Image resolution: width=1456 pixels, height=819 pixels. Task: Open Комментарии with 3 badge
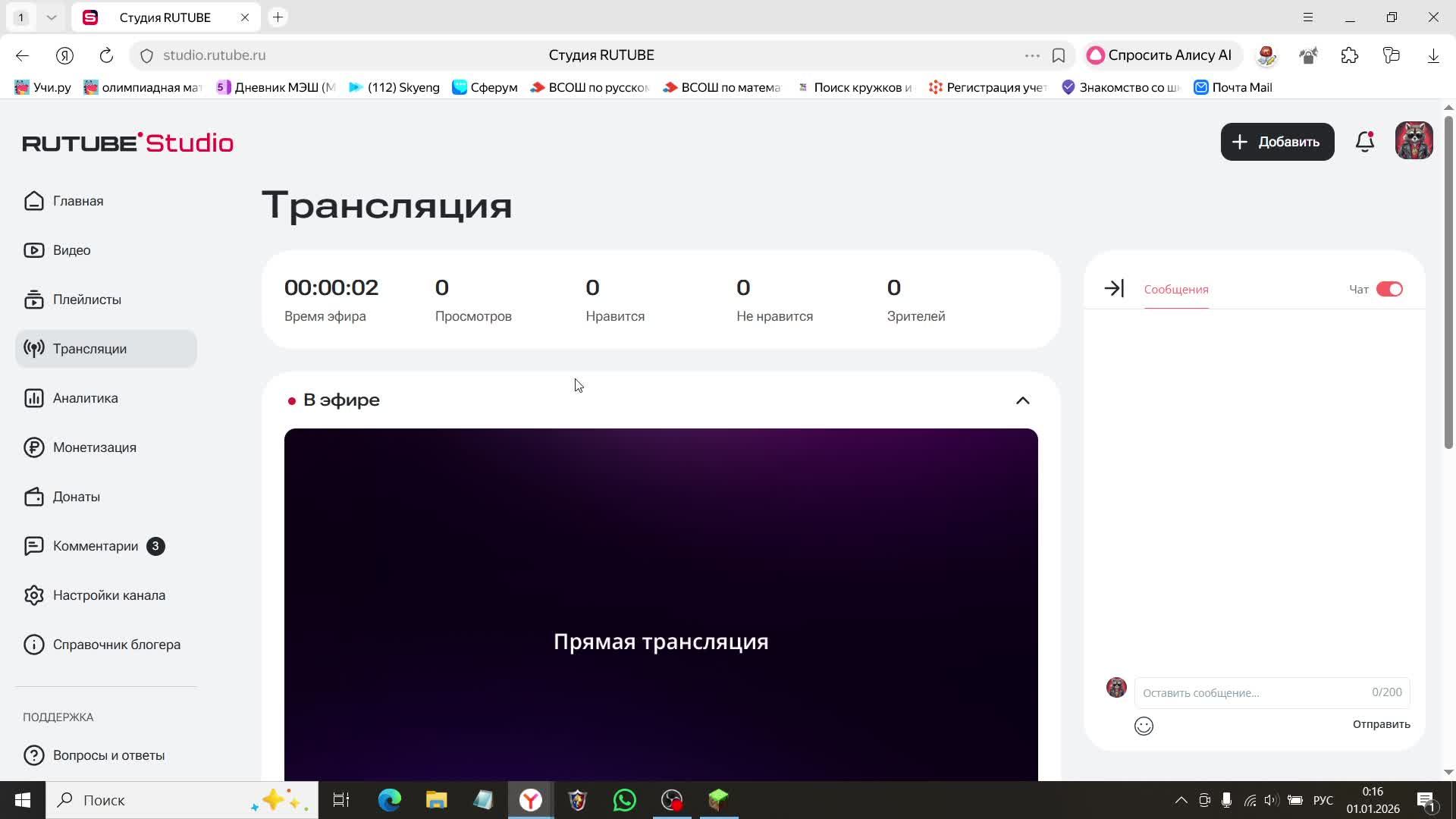96,546
